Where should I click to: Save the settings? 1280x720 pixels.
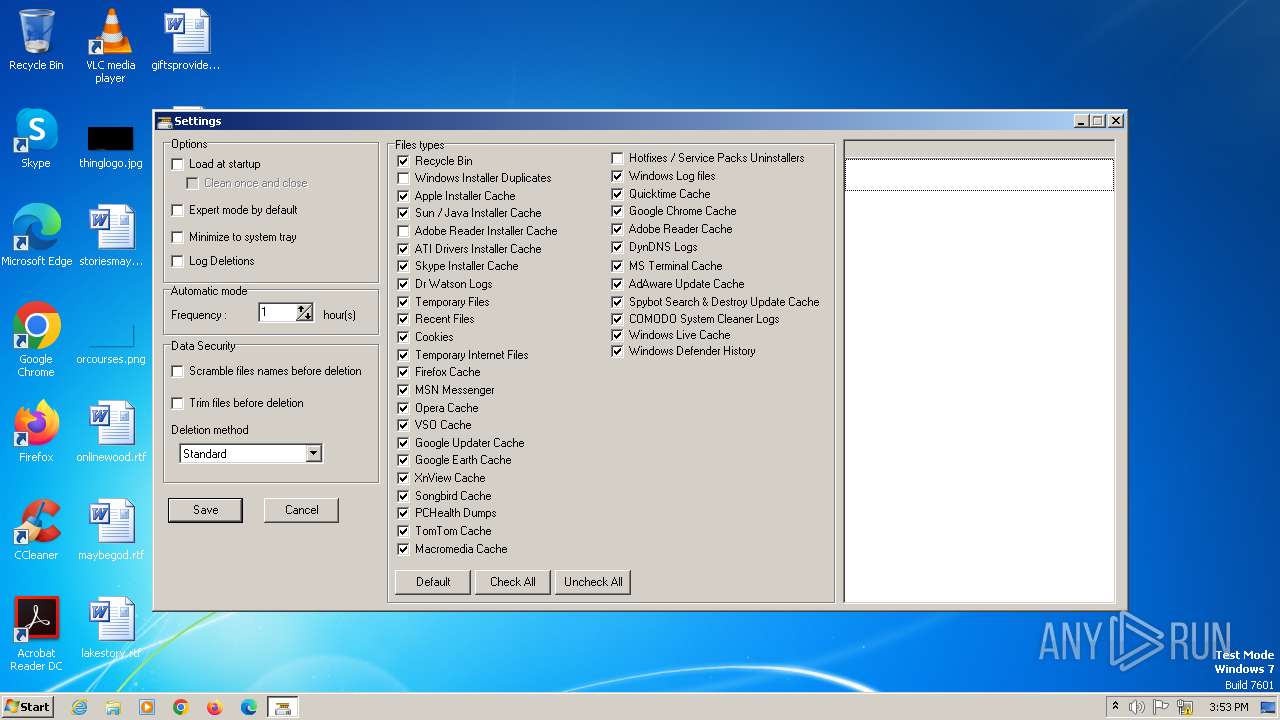(205, 510)
